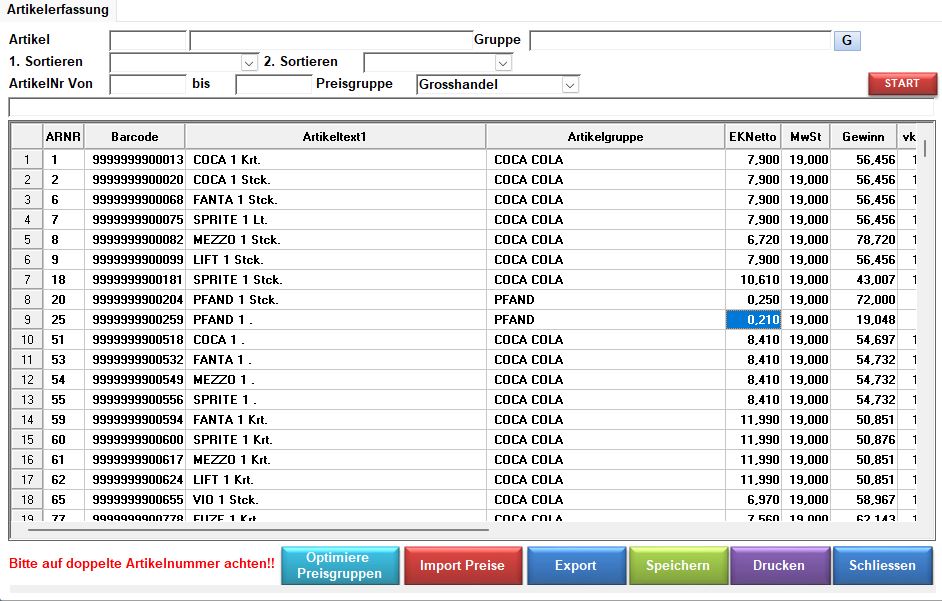This screenshot has width=942, height=601.
Task: Close the window via Schliessen button
Action: pos(881,565)
